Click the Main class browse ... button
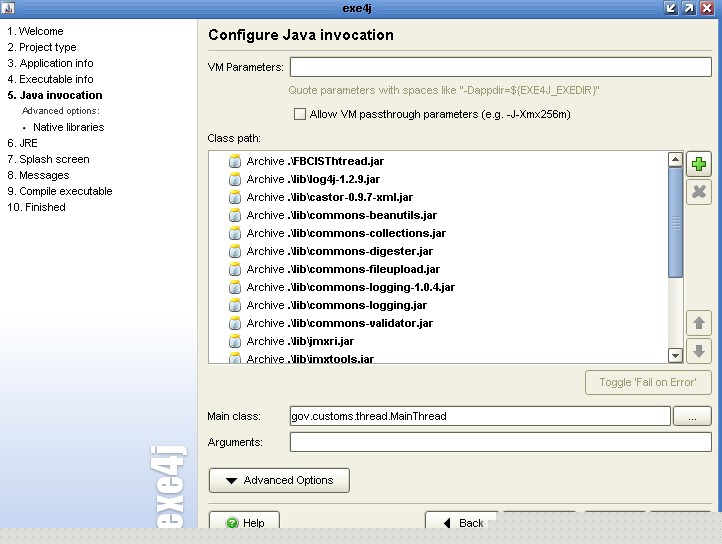 point(692,416)
